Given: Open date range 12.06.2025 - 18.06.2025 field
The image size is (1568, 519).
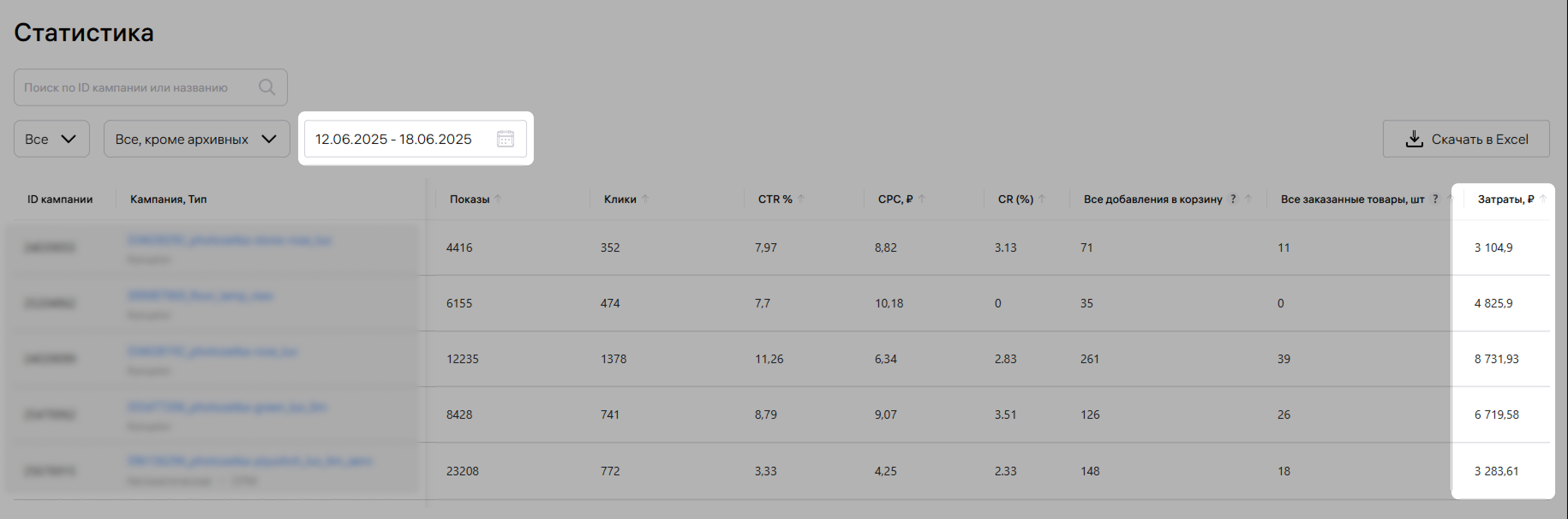Looking at the screenshot, I should click(415, 139).
